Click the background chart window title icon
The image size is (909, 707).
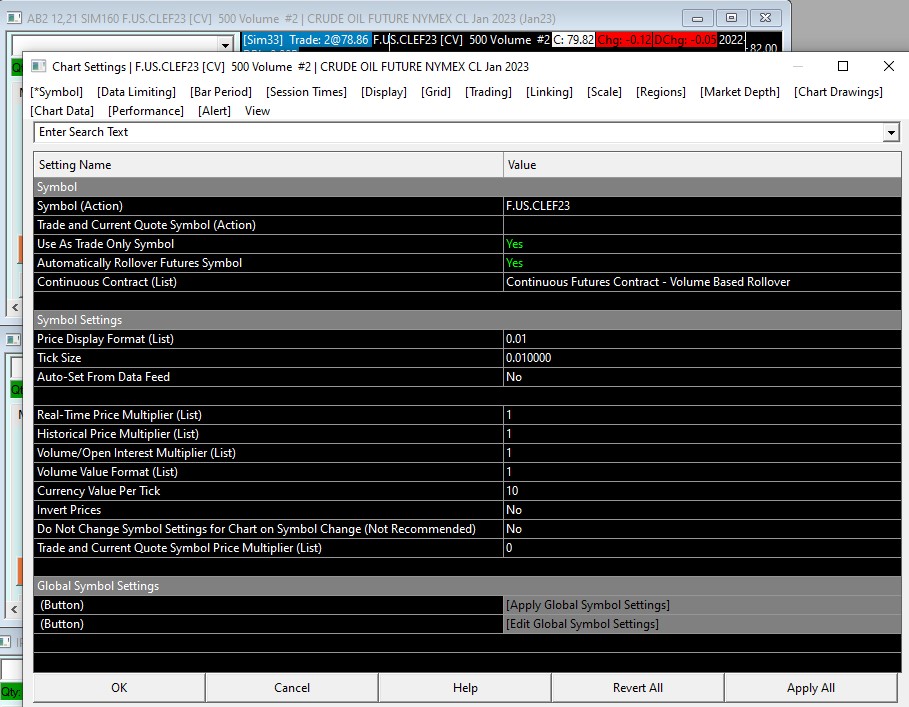point(13,19)
